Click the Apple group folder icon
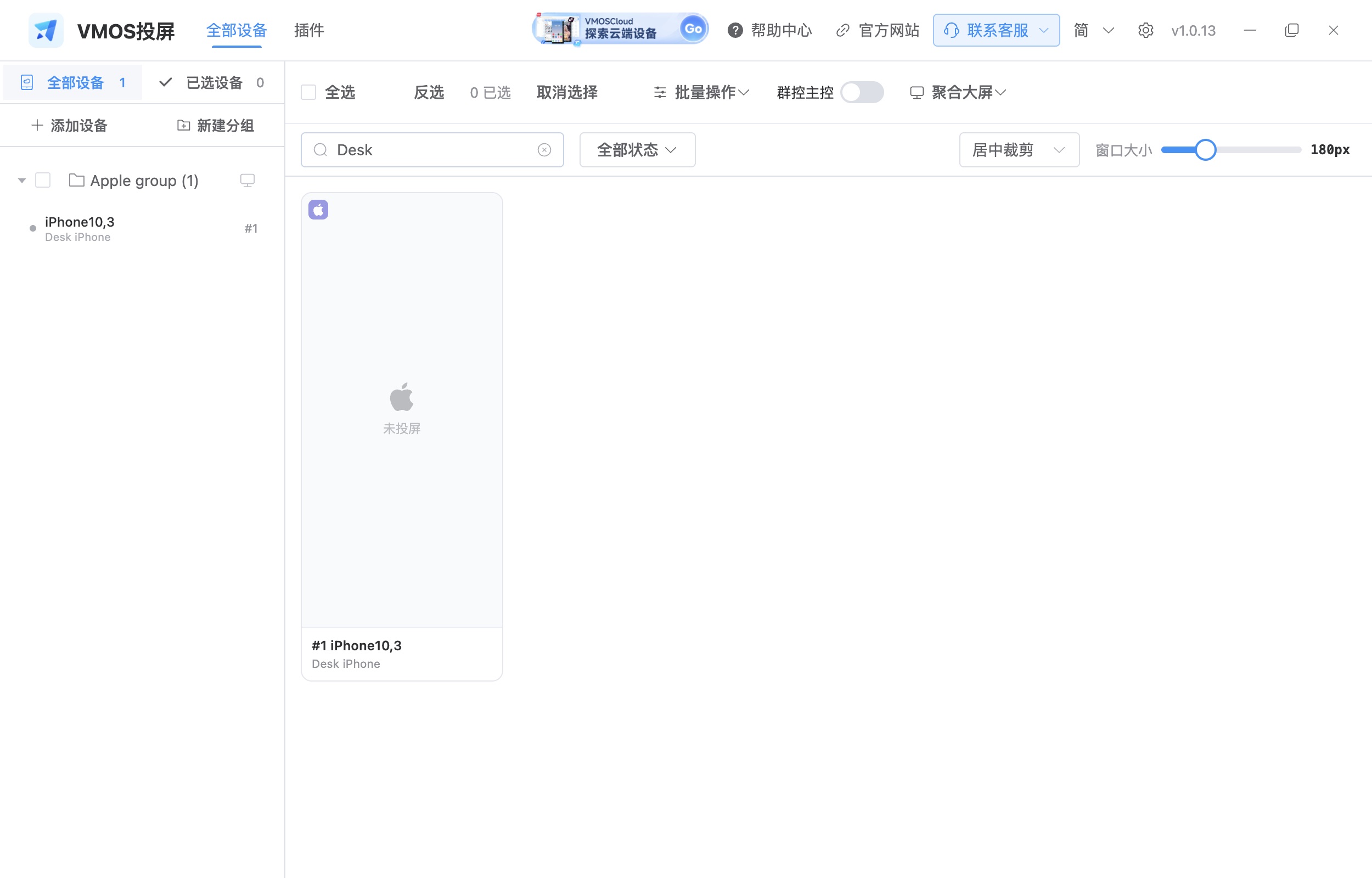The width and height of the screenshot is (1372, 878). (76, 180)
